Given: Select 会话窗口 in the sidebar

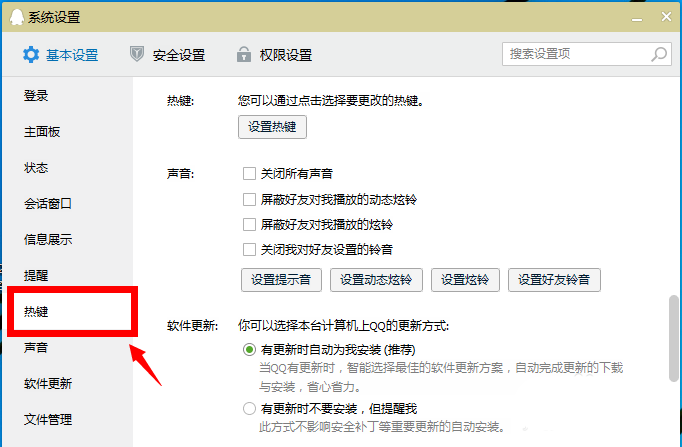Looking at the screenshot, I should point(48,203).
